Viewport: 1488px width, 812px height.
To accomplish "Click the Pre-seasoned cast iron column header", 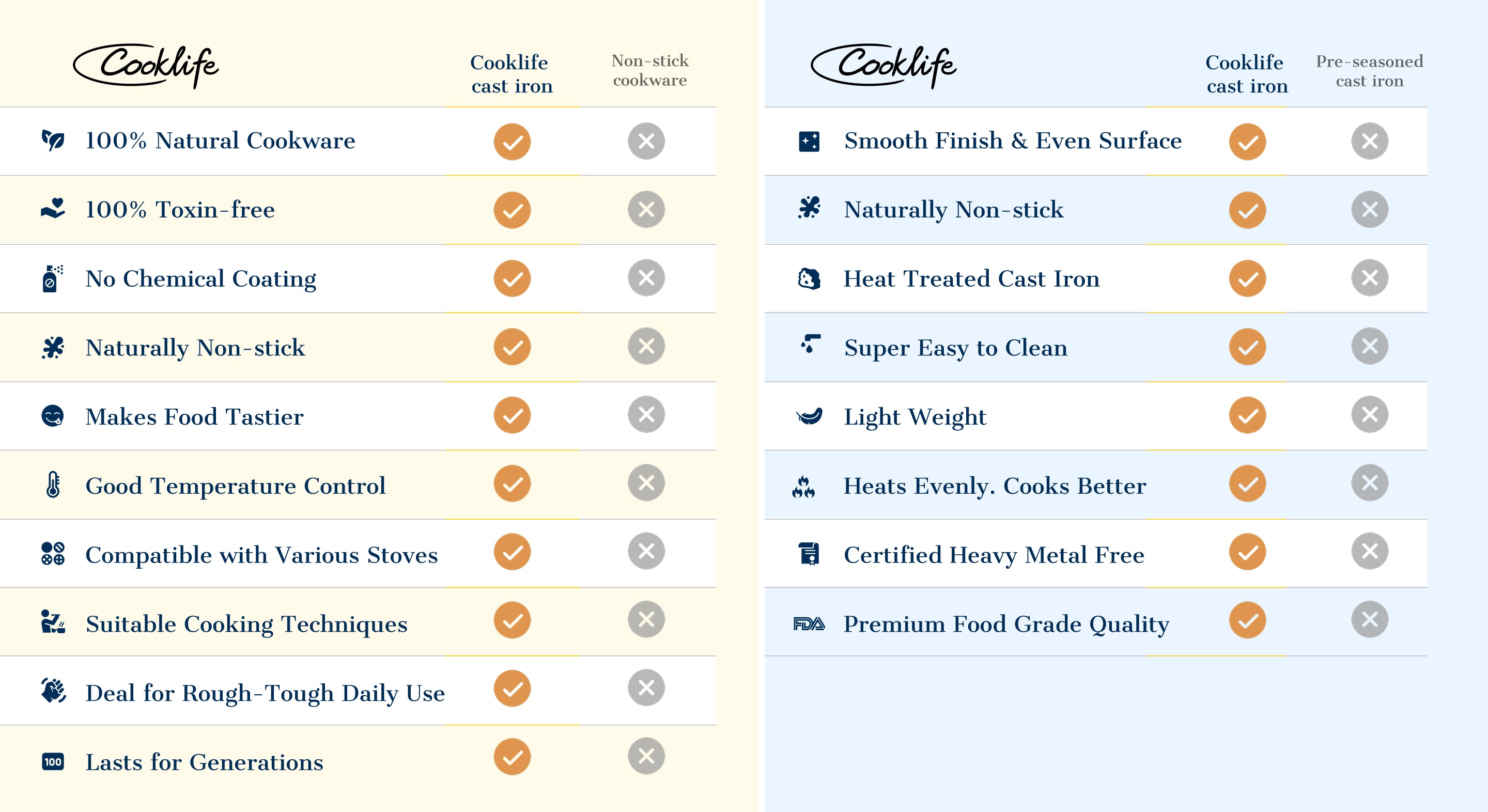I will point(1369,71).
